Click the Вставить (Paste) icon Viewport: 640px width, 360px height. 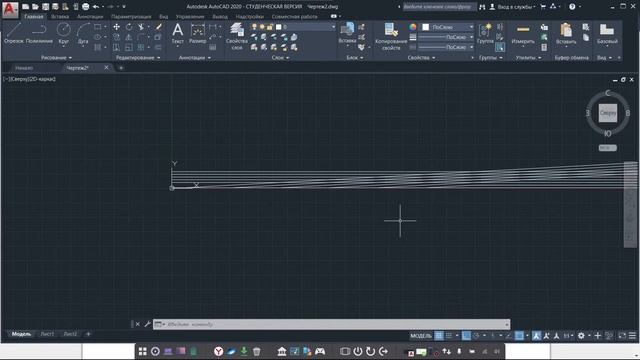tap(566, 33)
